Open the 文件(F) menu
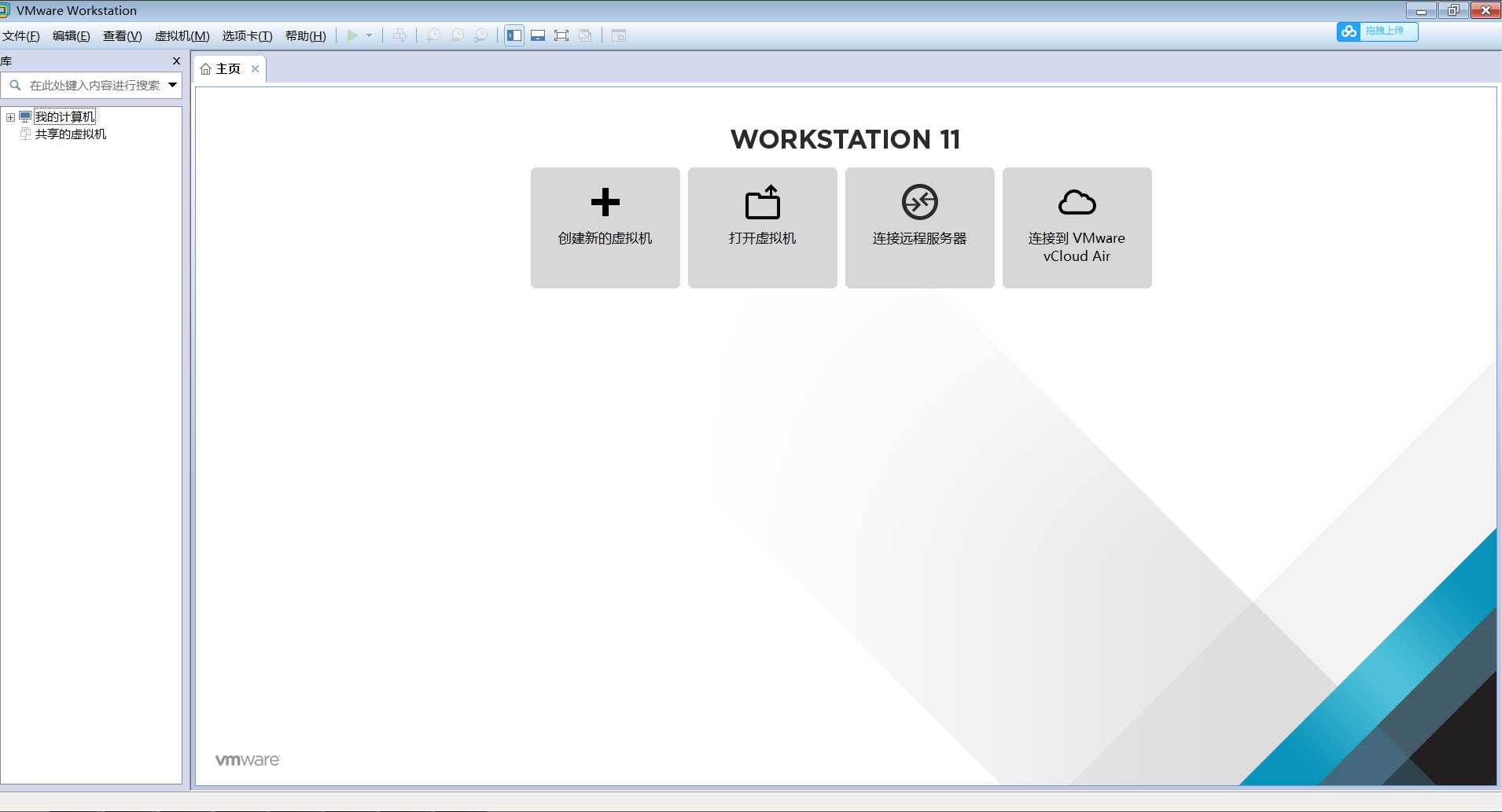 coord(21,36)
